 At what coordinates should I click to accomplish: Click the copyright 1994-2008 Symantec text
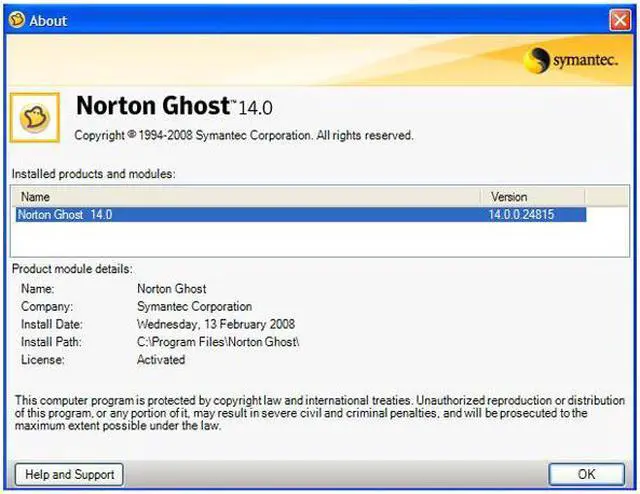(244, 135)
